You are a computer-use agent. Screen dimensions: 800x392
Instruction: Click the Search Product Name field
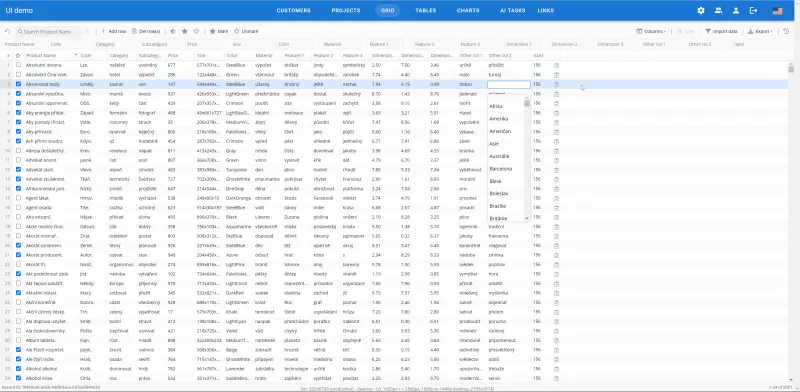48,32
